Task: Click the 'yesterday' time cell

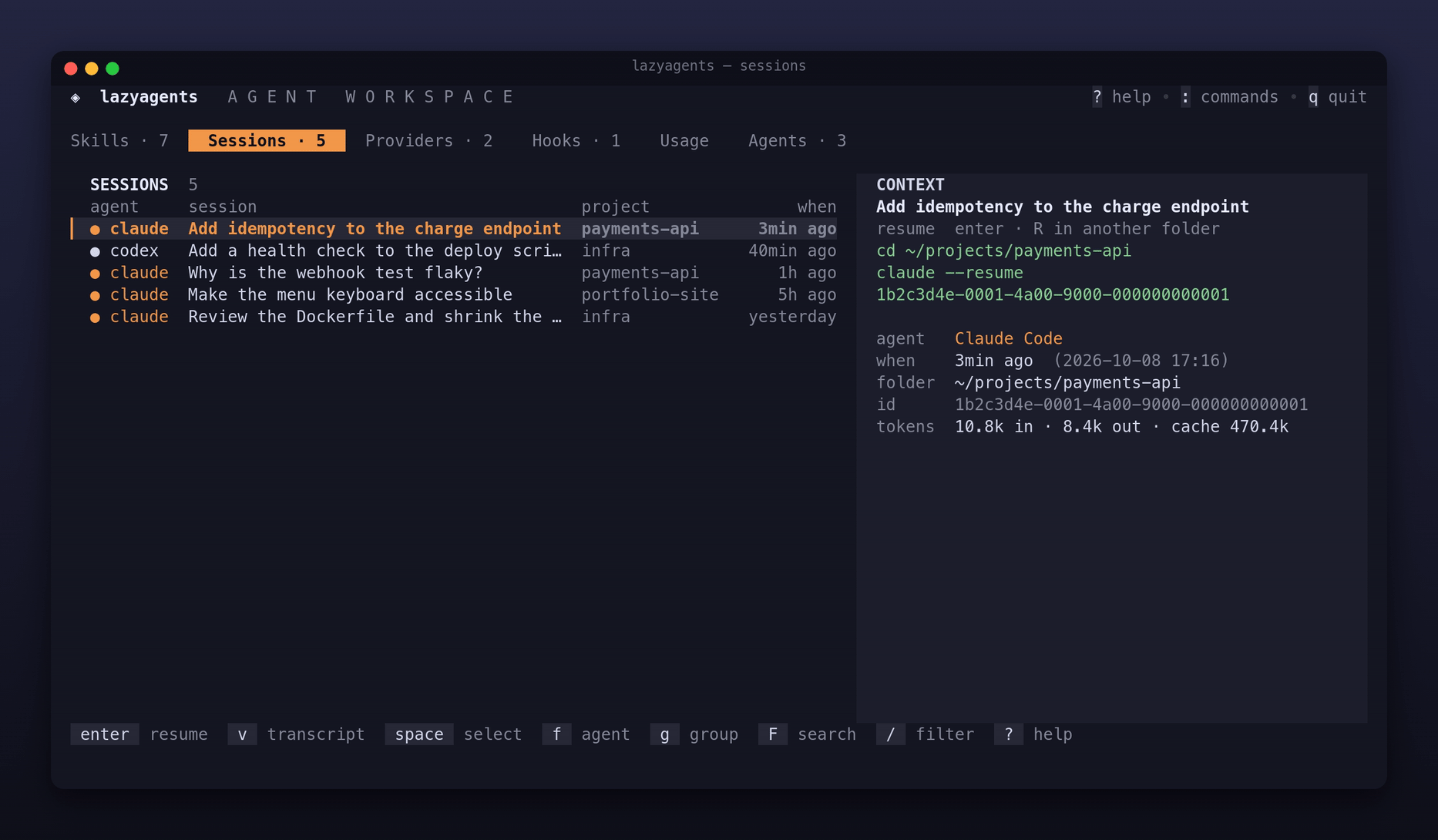Action: point(792,317)
